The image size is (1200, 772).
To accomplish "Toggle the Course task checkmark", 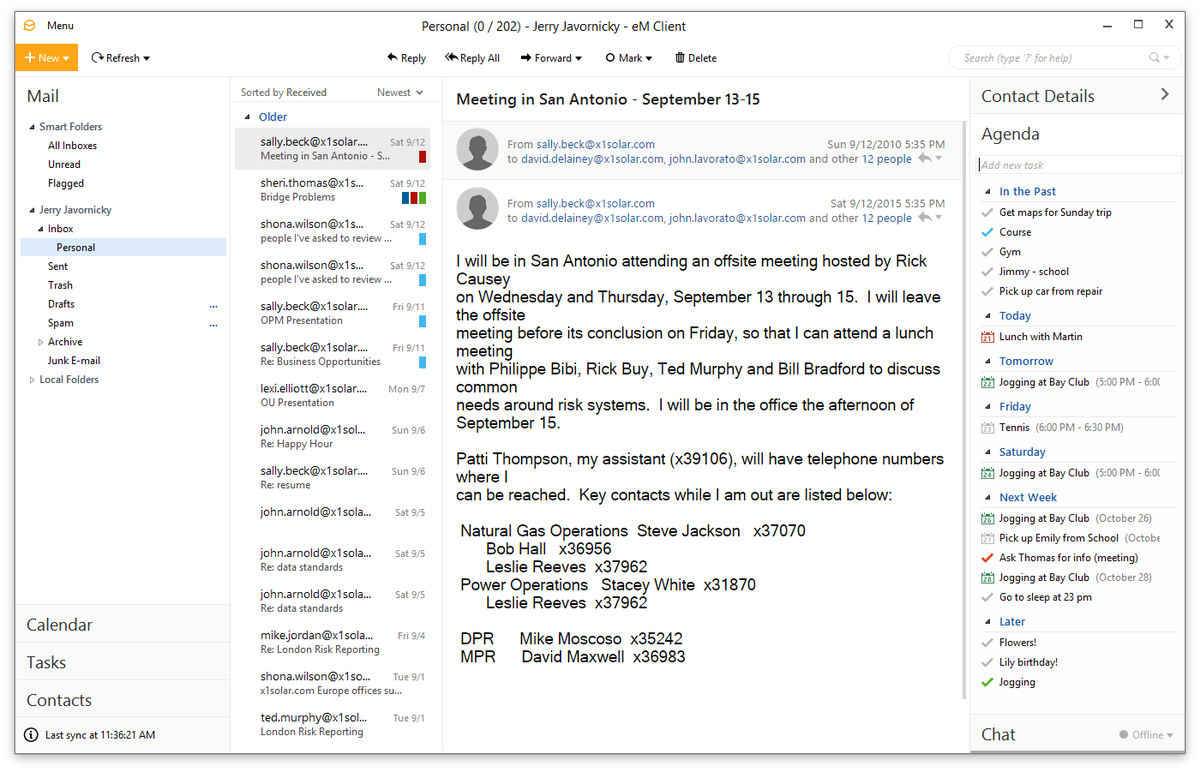I will coord(988,232).
